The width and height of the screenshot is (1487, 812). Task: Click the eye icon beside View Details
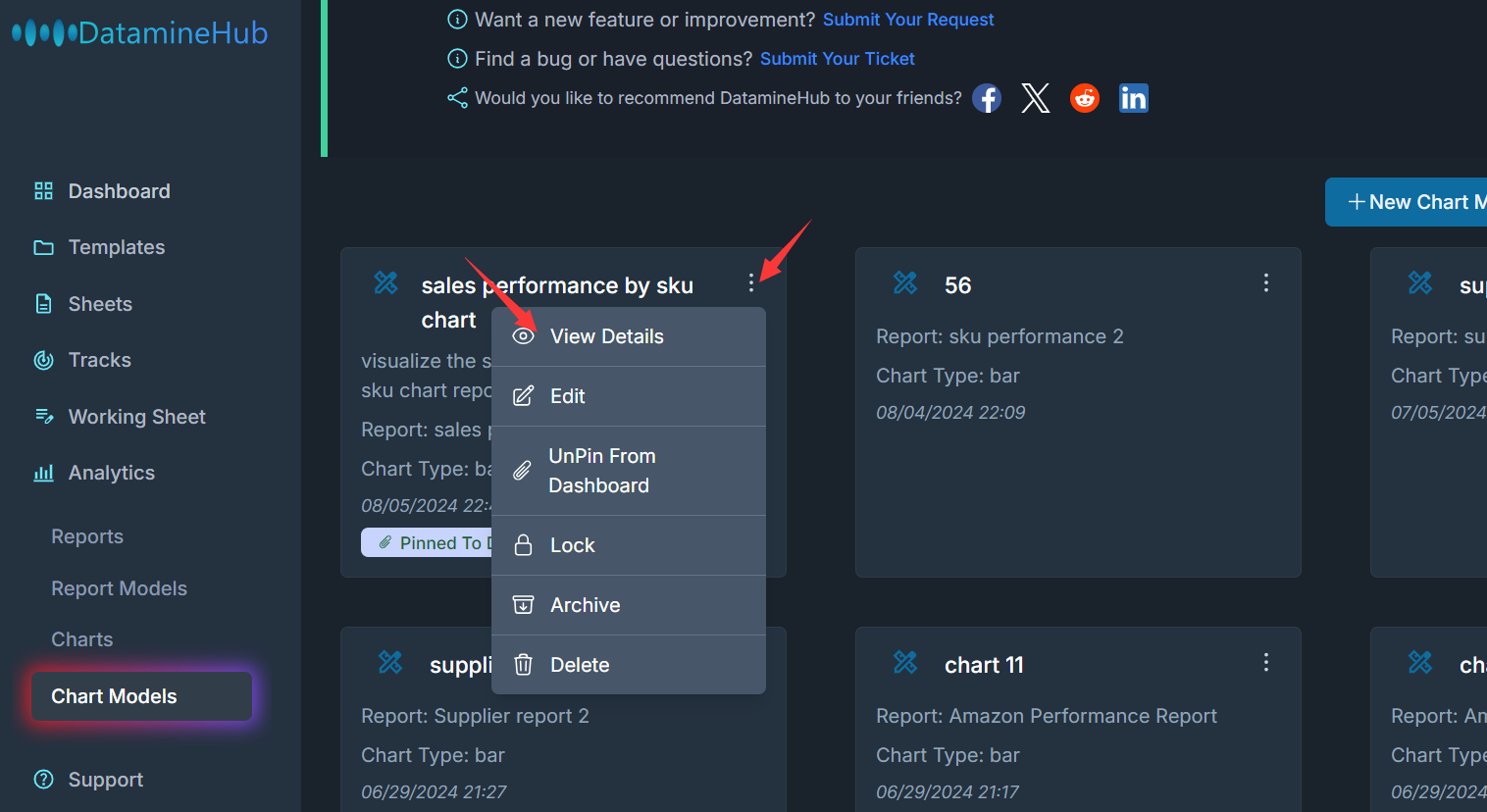[524, 336]
